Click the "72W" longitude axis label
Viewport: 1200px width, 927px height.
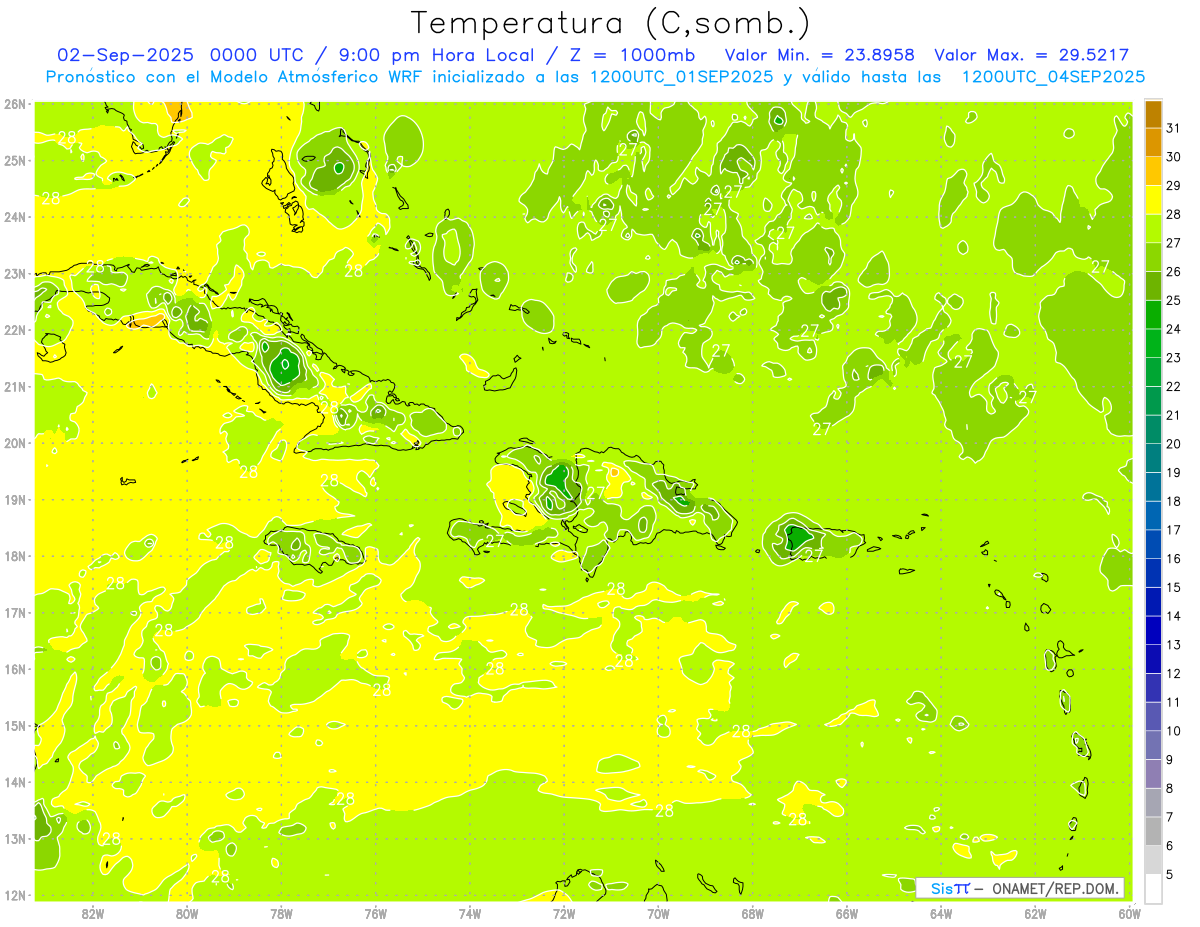point(564,913)
